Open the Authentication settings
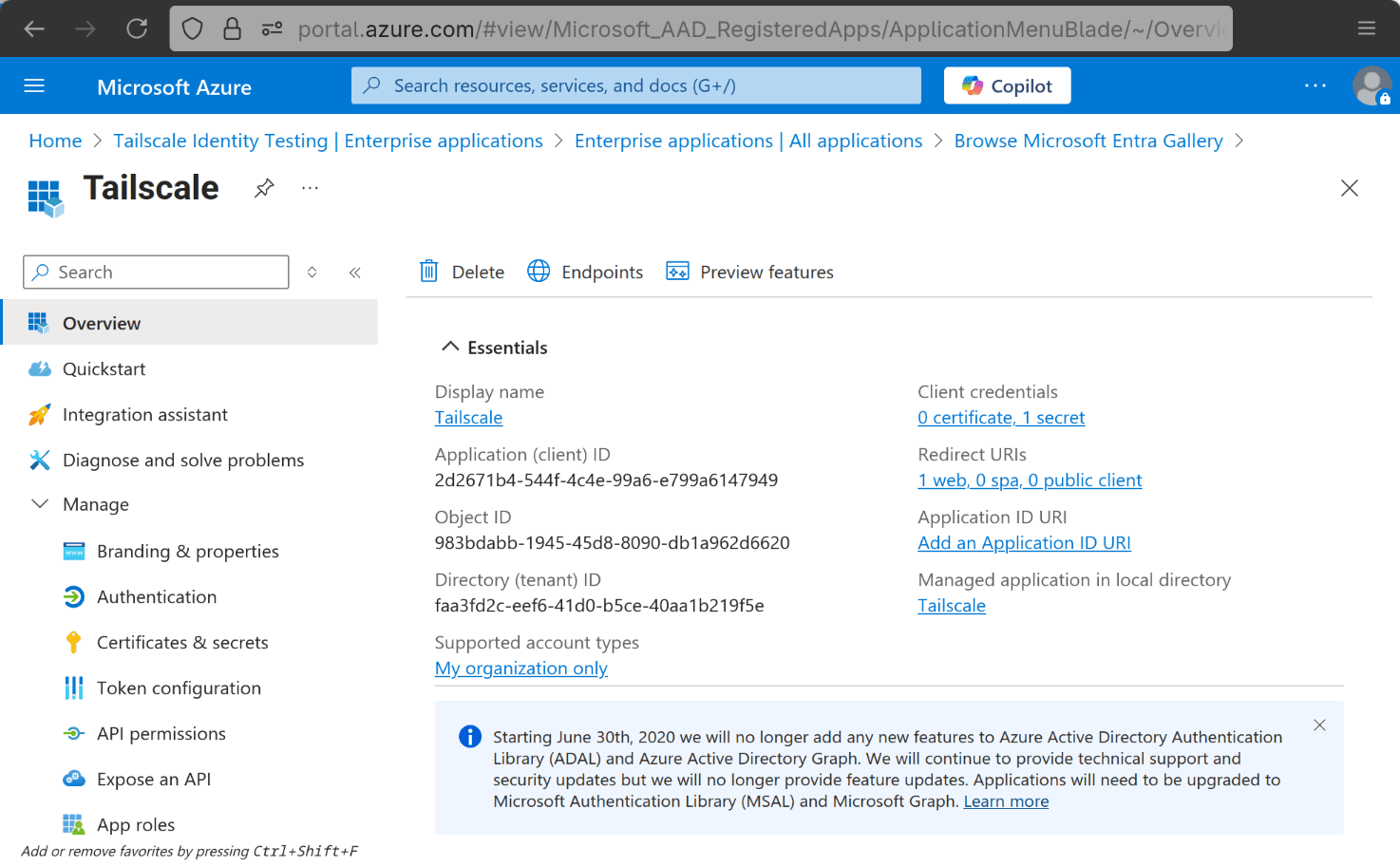This screenshot has width=1400, height=866. (x=157, y=596)
